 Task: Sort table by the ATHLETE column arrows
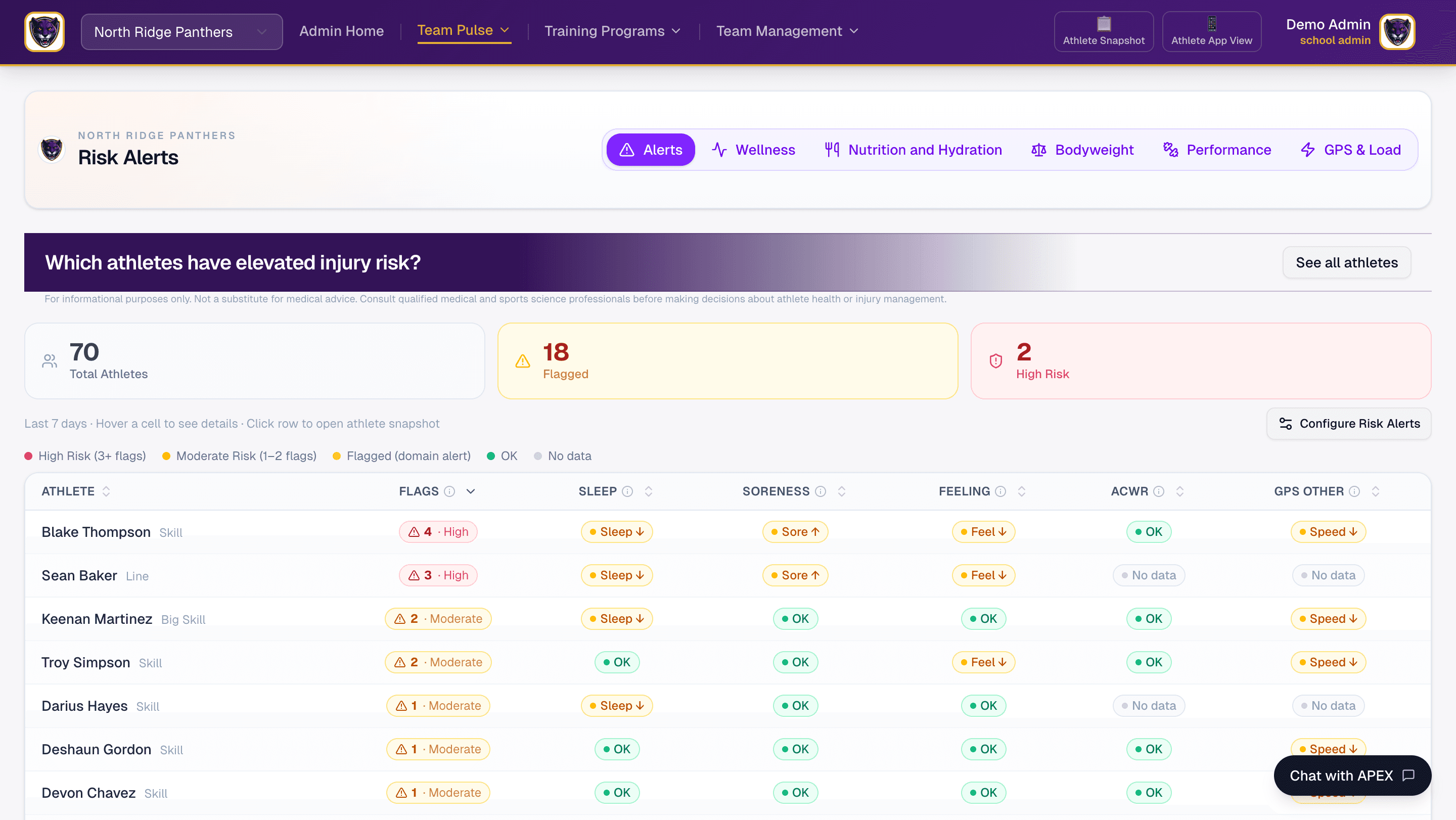tap(106, 491)
